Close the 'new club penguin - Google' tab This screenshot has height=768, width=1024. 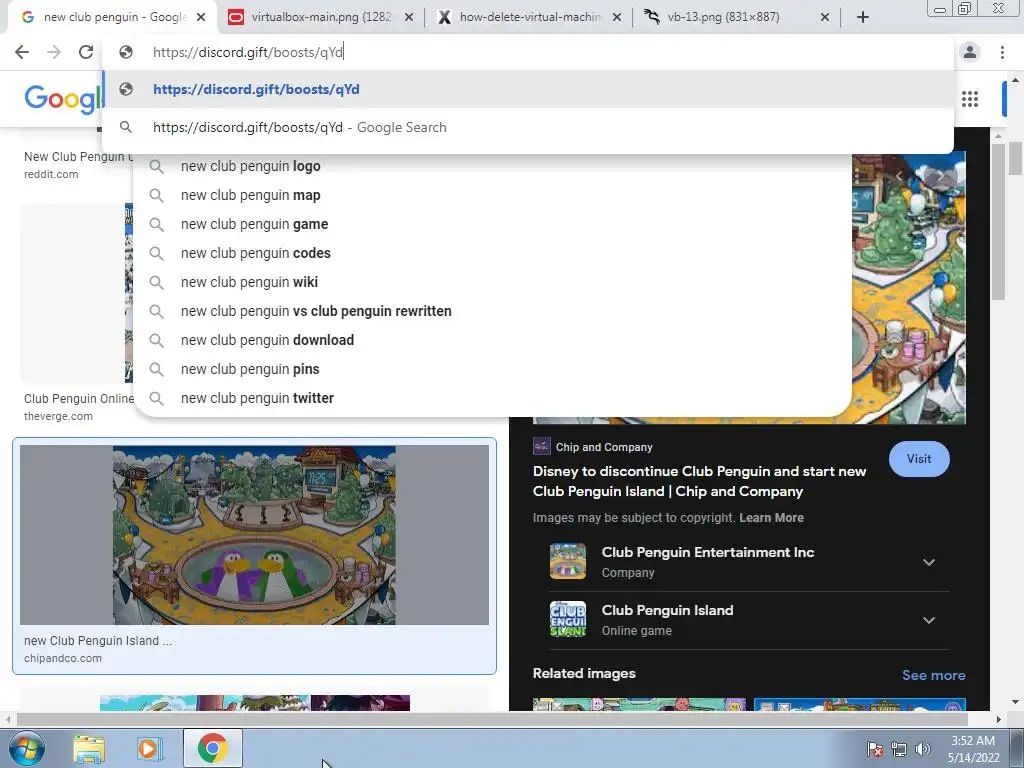[x=201, y=17]
